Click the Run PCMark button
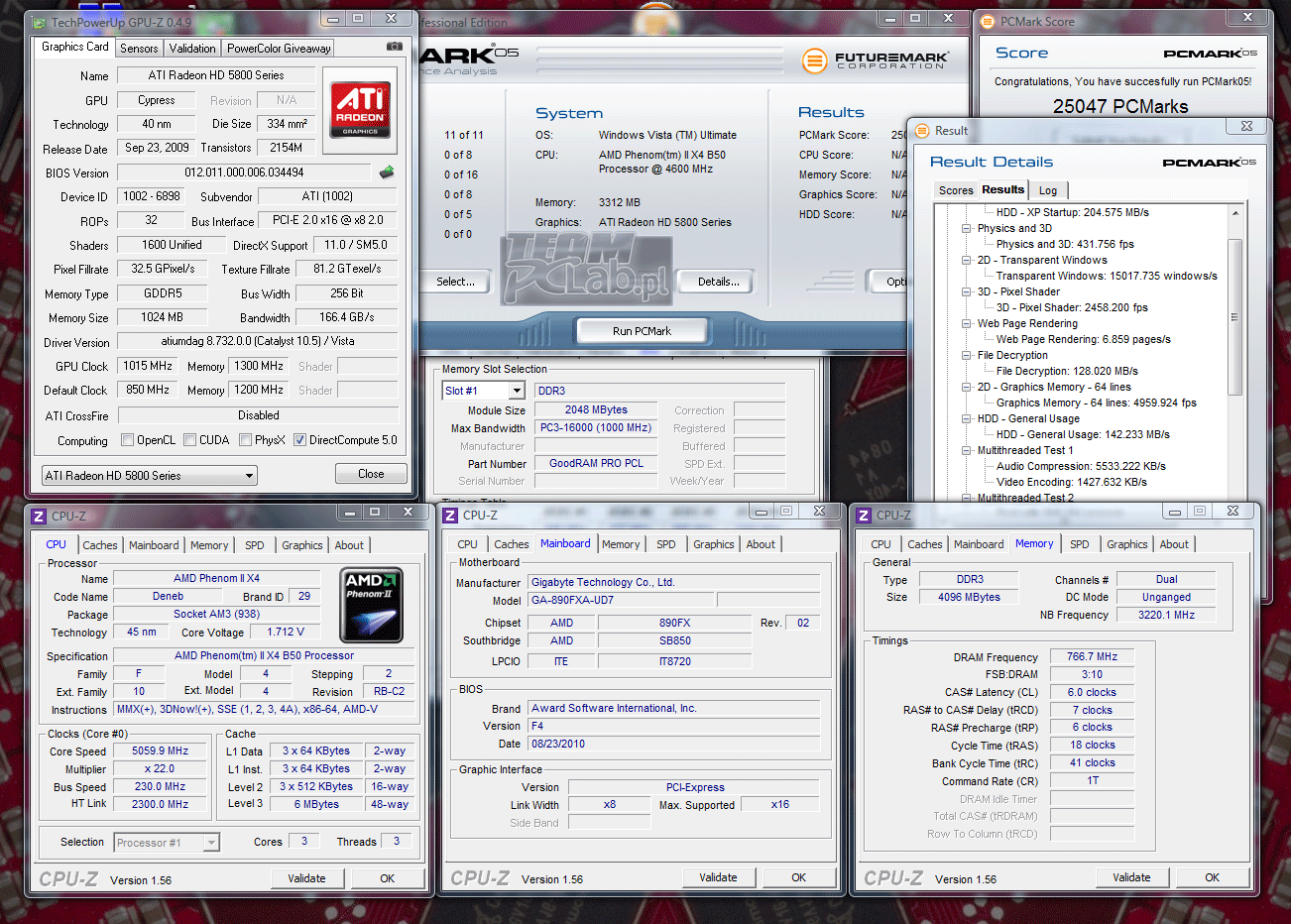 (642, 331)
